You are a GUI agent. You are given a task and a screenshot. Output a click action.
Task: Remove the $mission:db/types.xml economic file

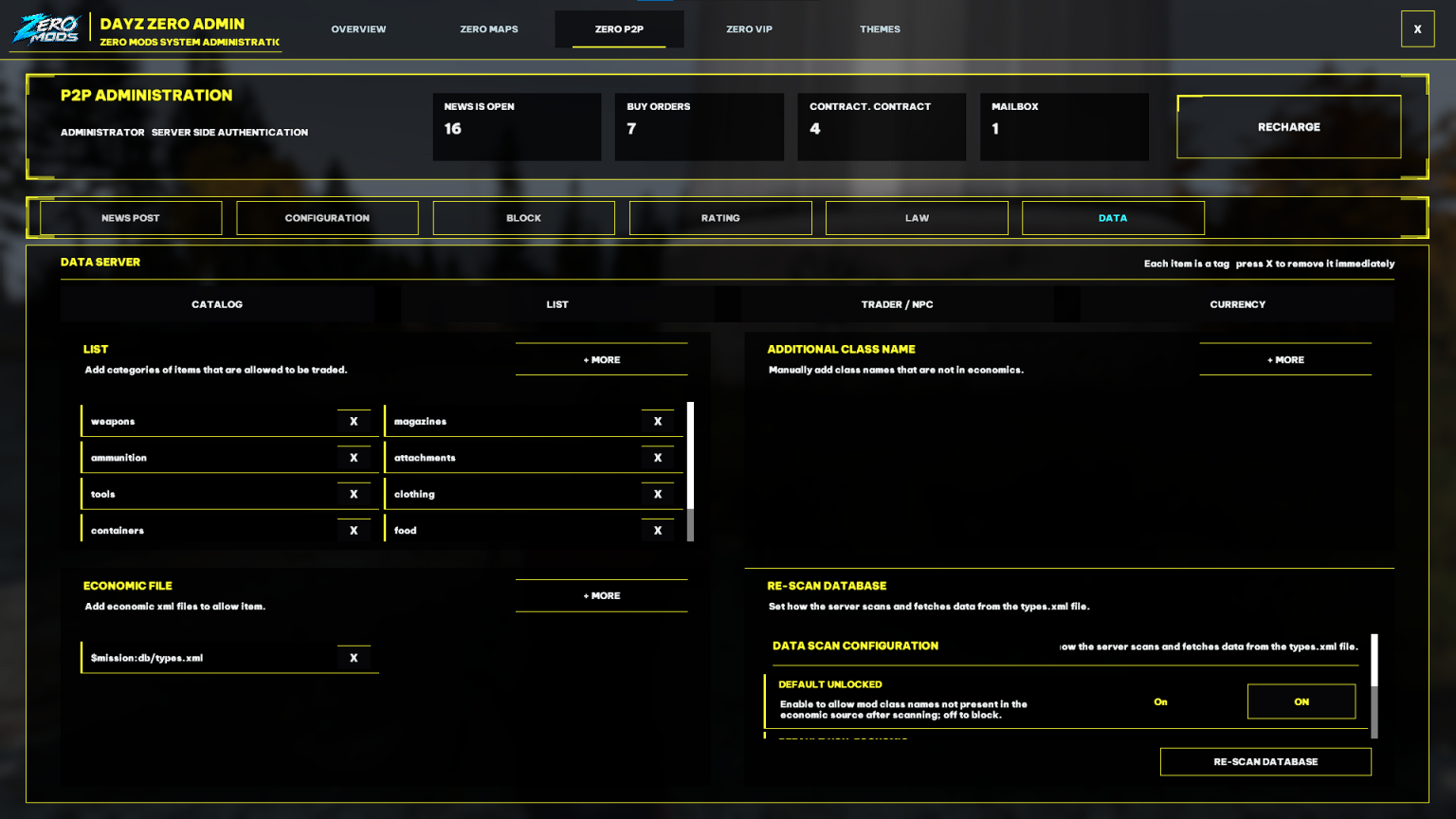354,658
